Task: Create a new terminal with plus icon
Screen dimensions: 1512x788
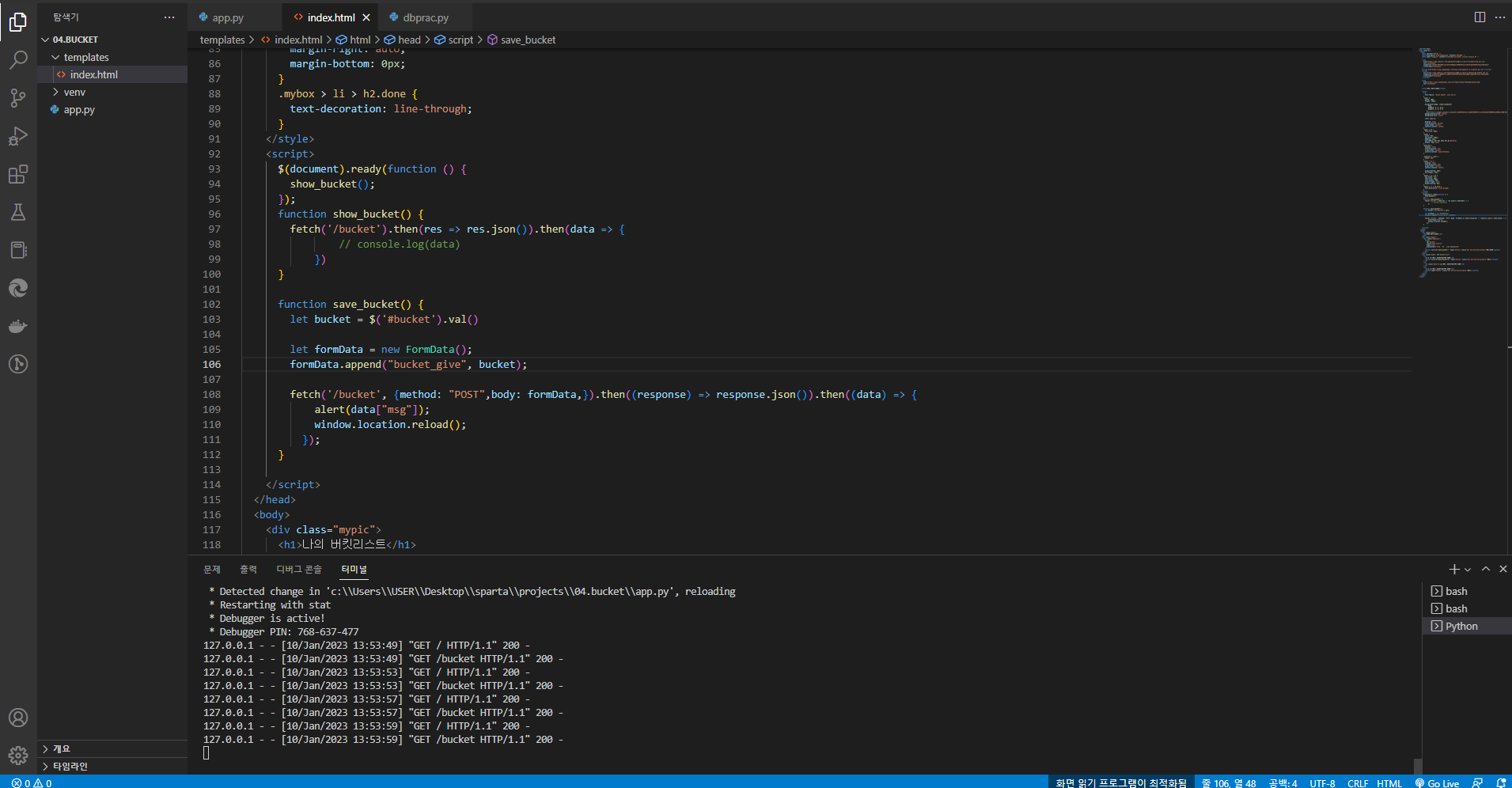Action: click(1453, 570)
